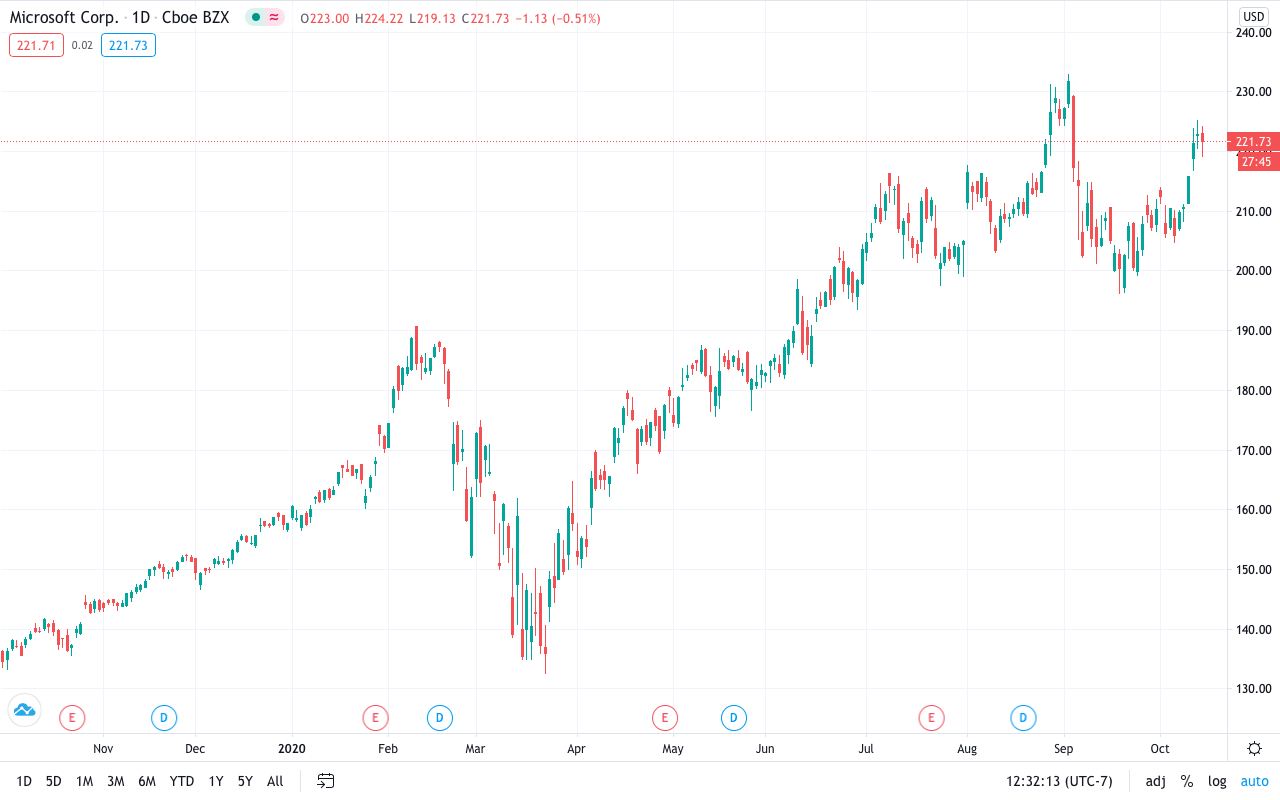
Task: Click the Mar label on time axis
Action: [x=475, y=748]
